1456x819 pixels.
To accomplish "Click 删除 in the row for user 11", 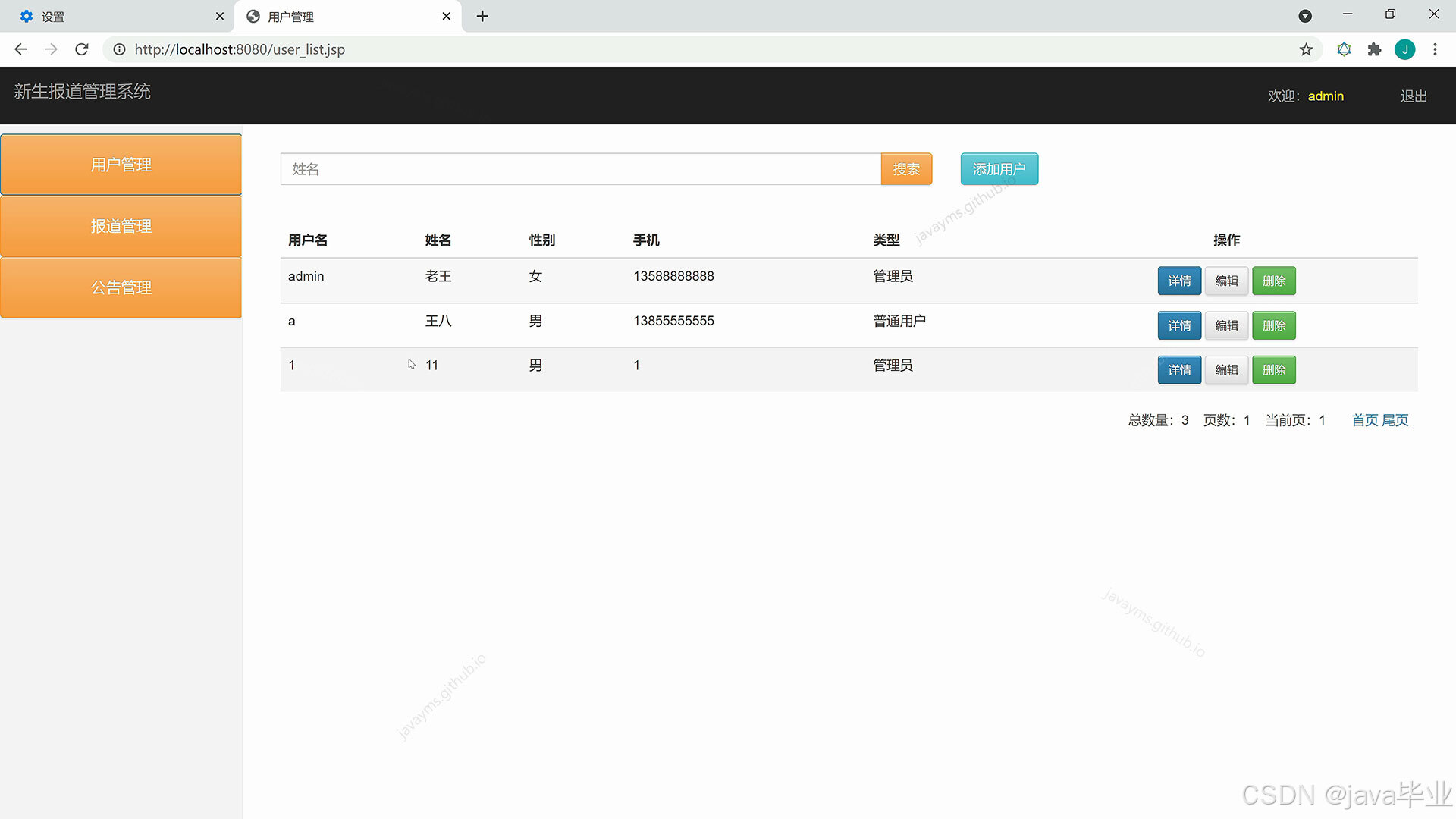I will [x=1274, y=370].
